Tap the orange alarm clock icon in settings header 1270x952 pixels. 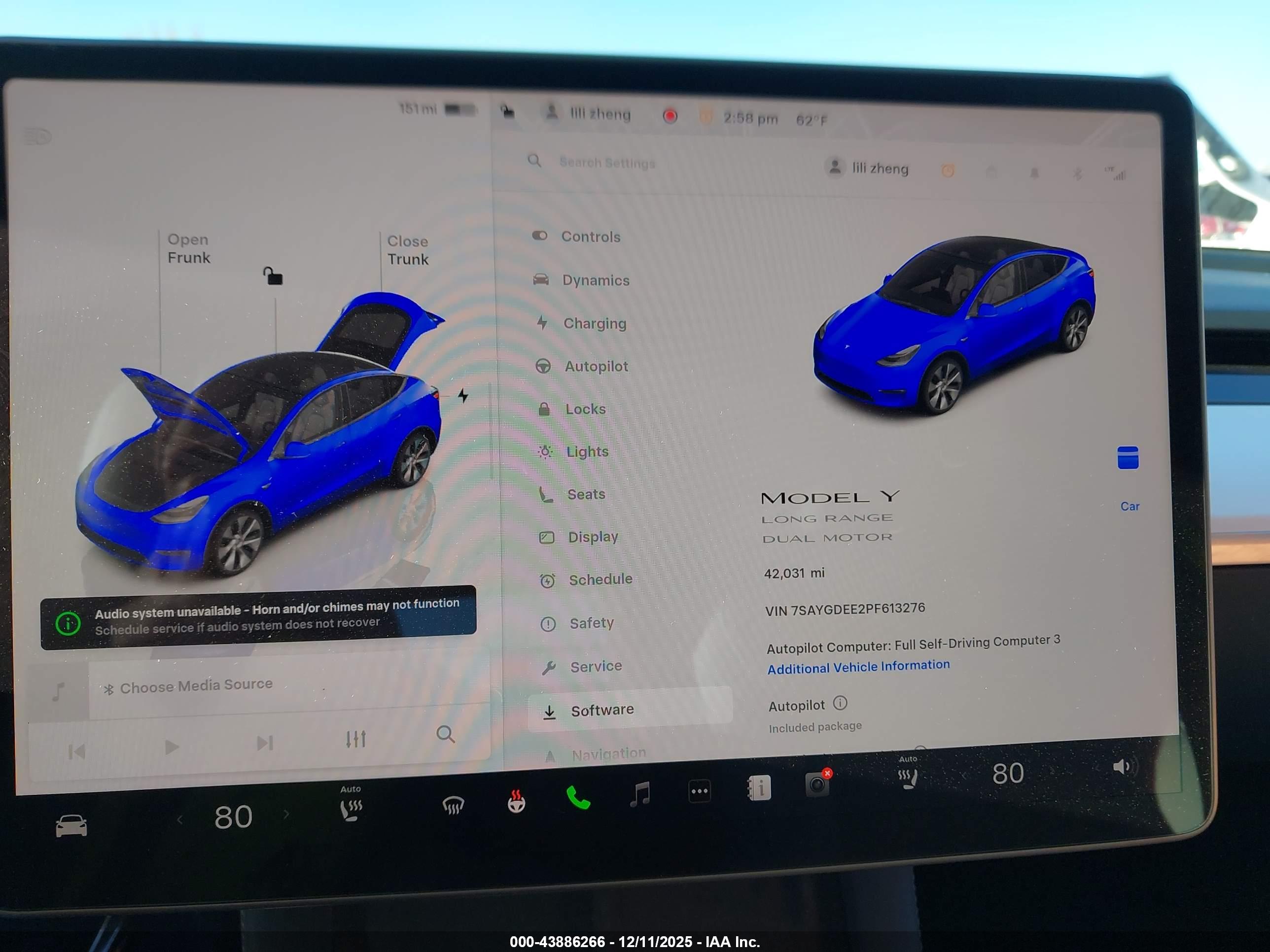tap(948, 170)
